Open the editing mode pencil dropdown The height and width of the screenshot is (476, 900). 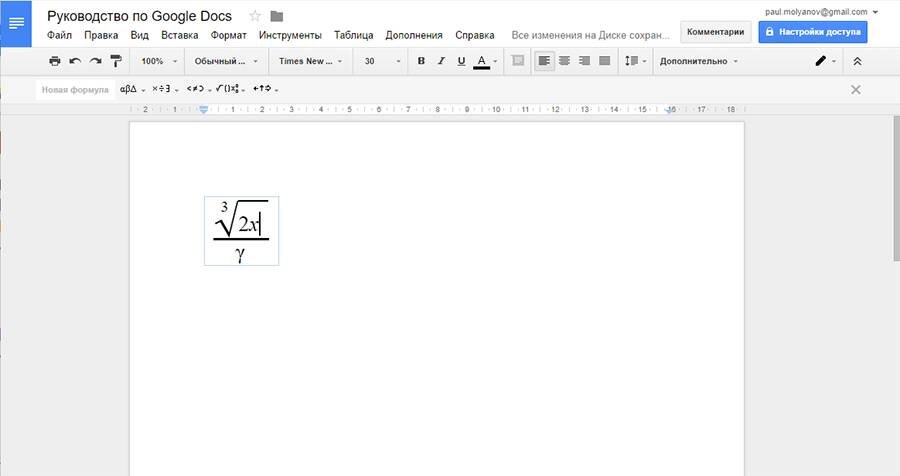[825, 61]
